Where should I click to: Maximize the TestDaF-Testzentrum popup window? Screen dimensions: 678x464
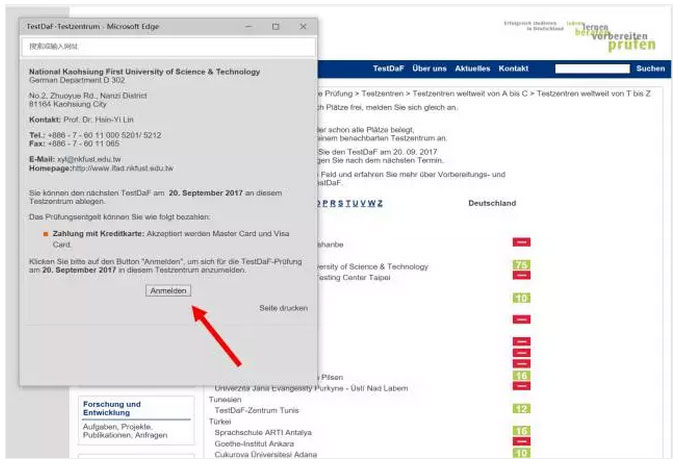275,26
